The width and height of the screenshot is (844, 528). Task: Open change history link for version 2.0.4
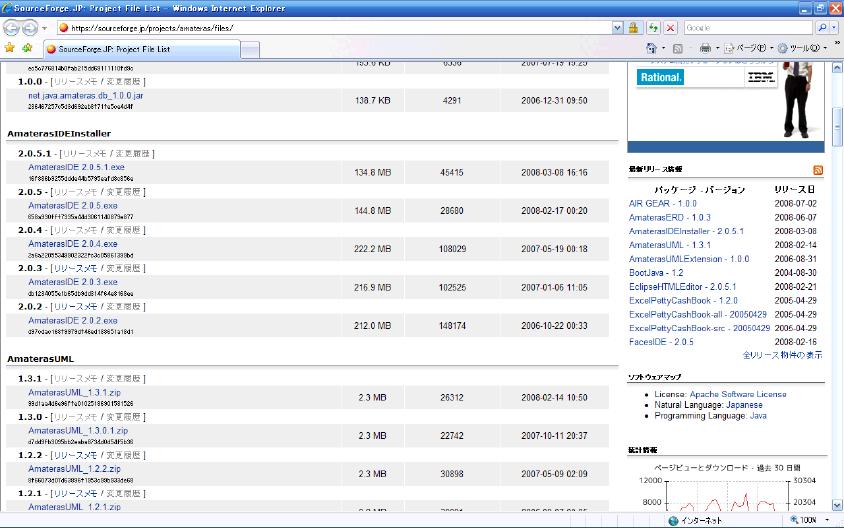[x=123, y=230]
